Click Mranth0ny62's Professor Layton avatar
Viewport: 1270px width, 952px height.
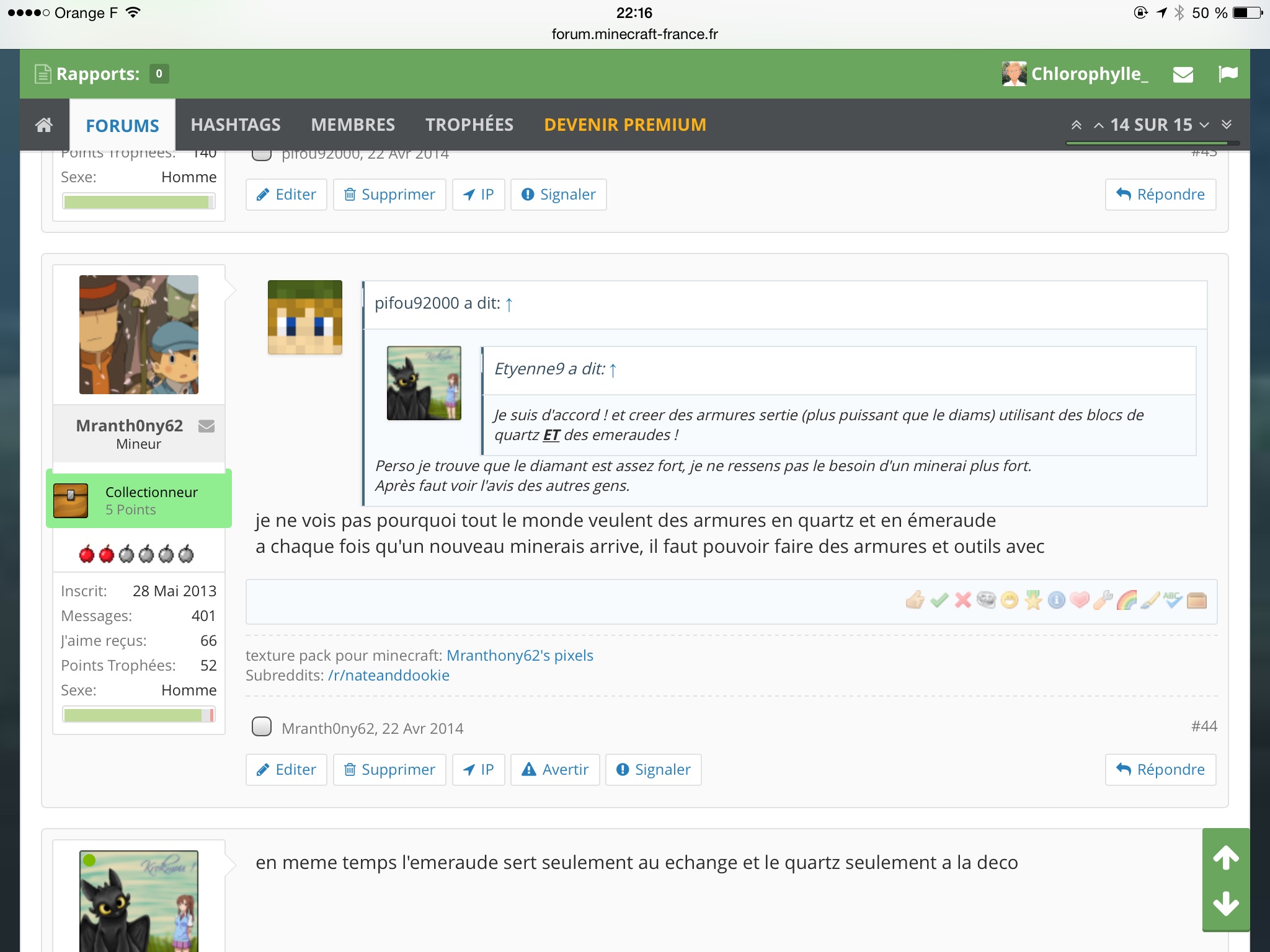tap(139, 335)
